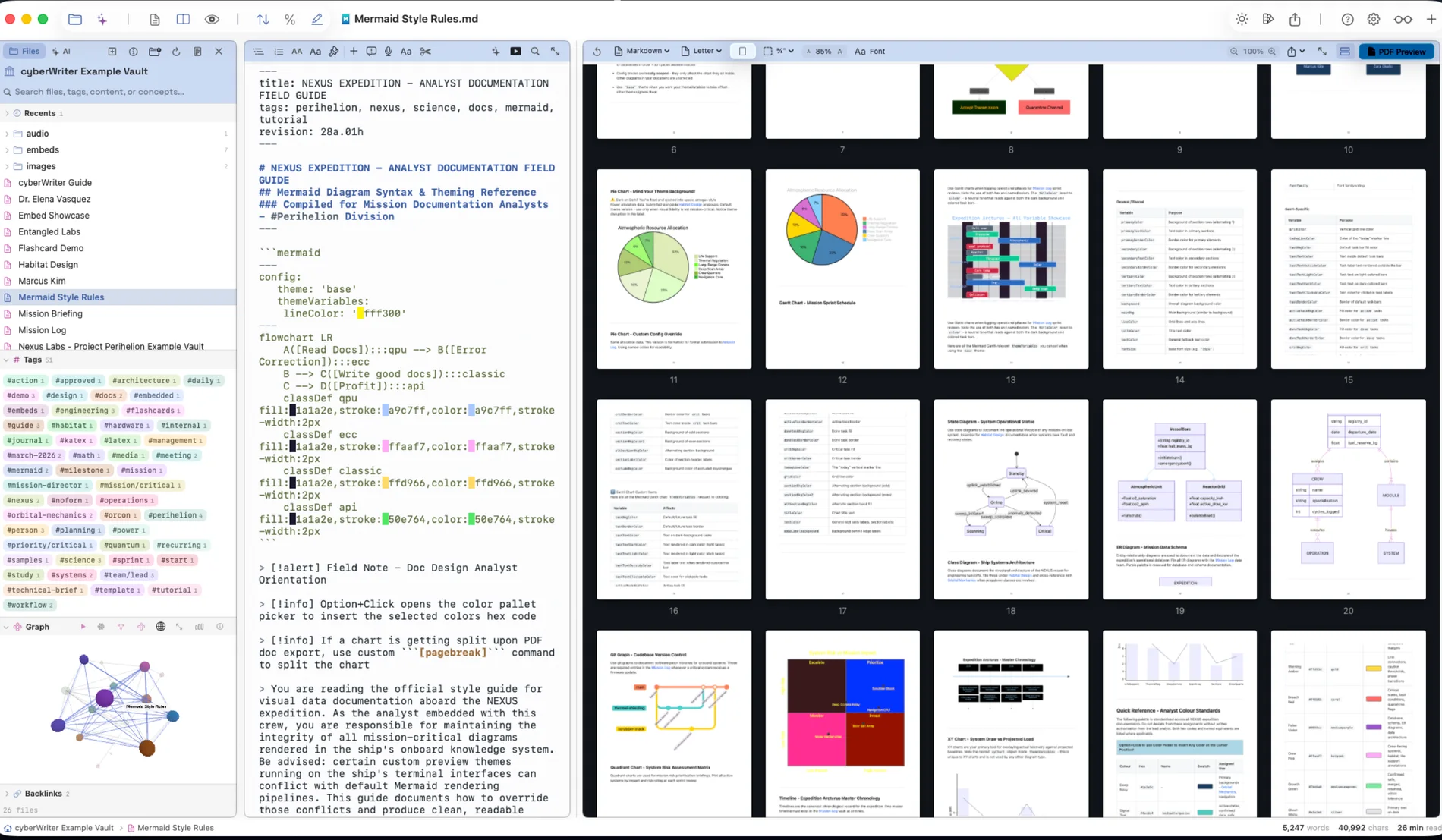Toggle the eye preview-only mode
This screenshot has width=1442, height=840.
pos(212,19)
